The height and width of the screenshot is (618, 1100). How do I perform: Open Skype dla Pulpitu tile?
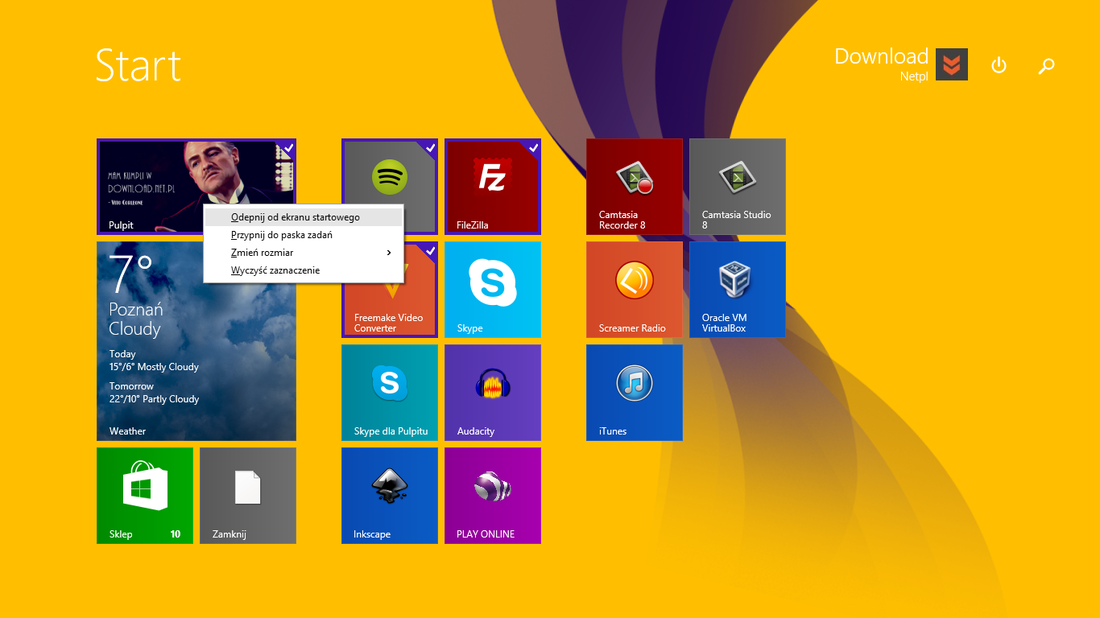click(x=389, y=393)
